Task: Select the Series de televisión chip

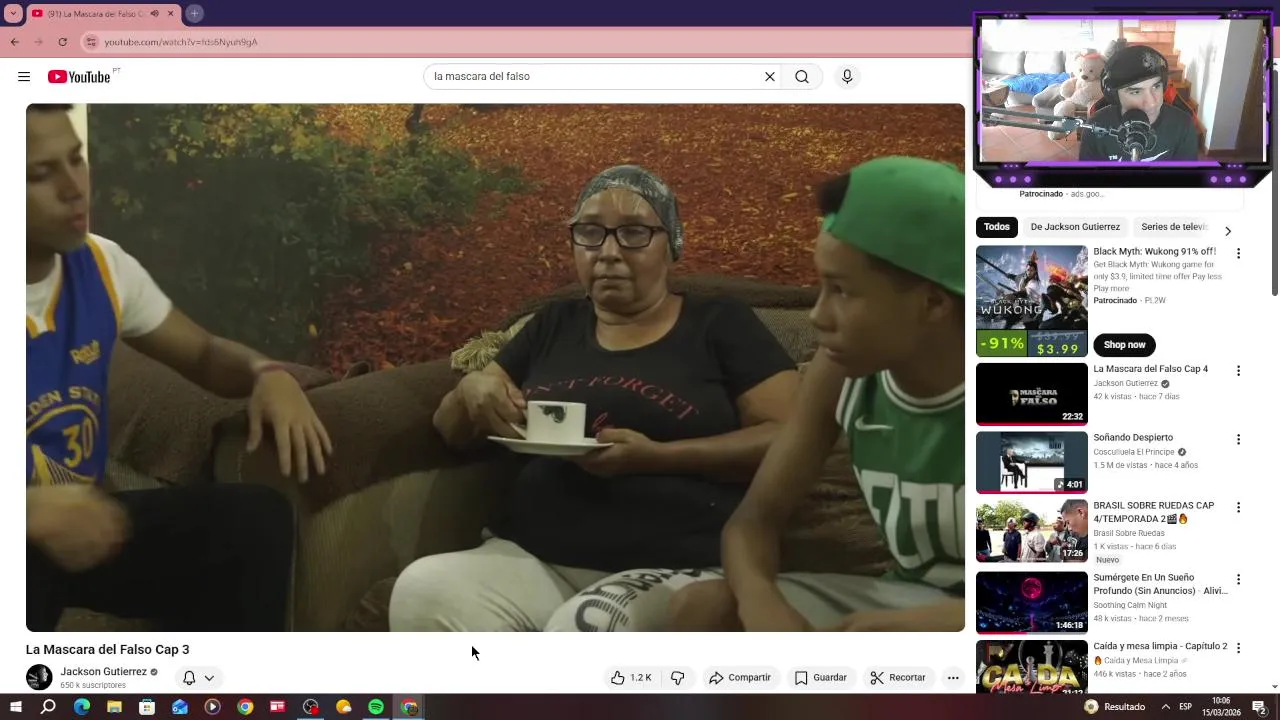Action: tap(1175, 227)
